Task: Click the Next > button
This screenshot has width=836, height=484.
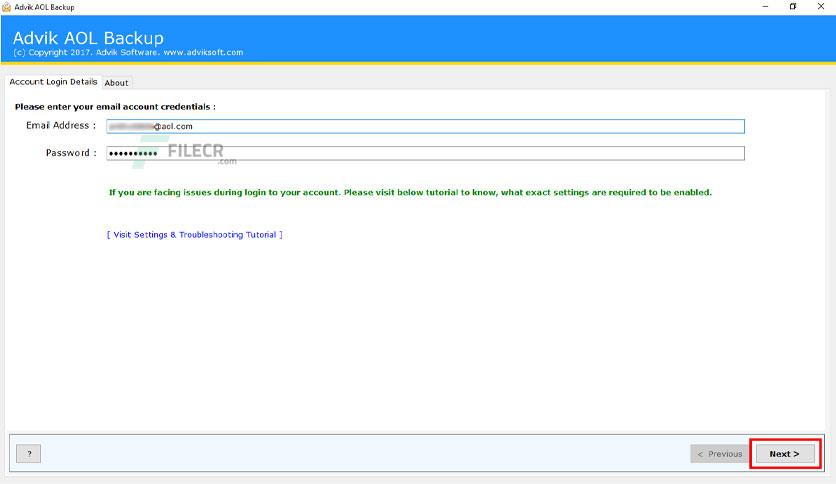Action: (x=785, y=454)
